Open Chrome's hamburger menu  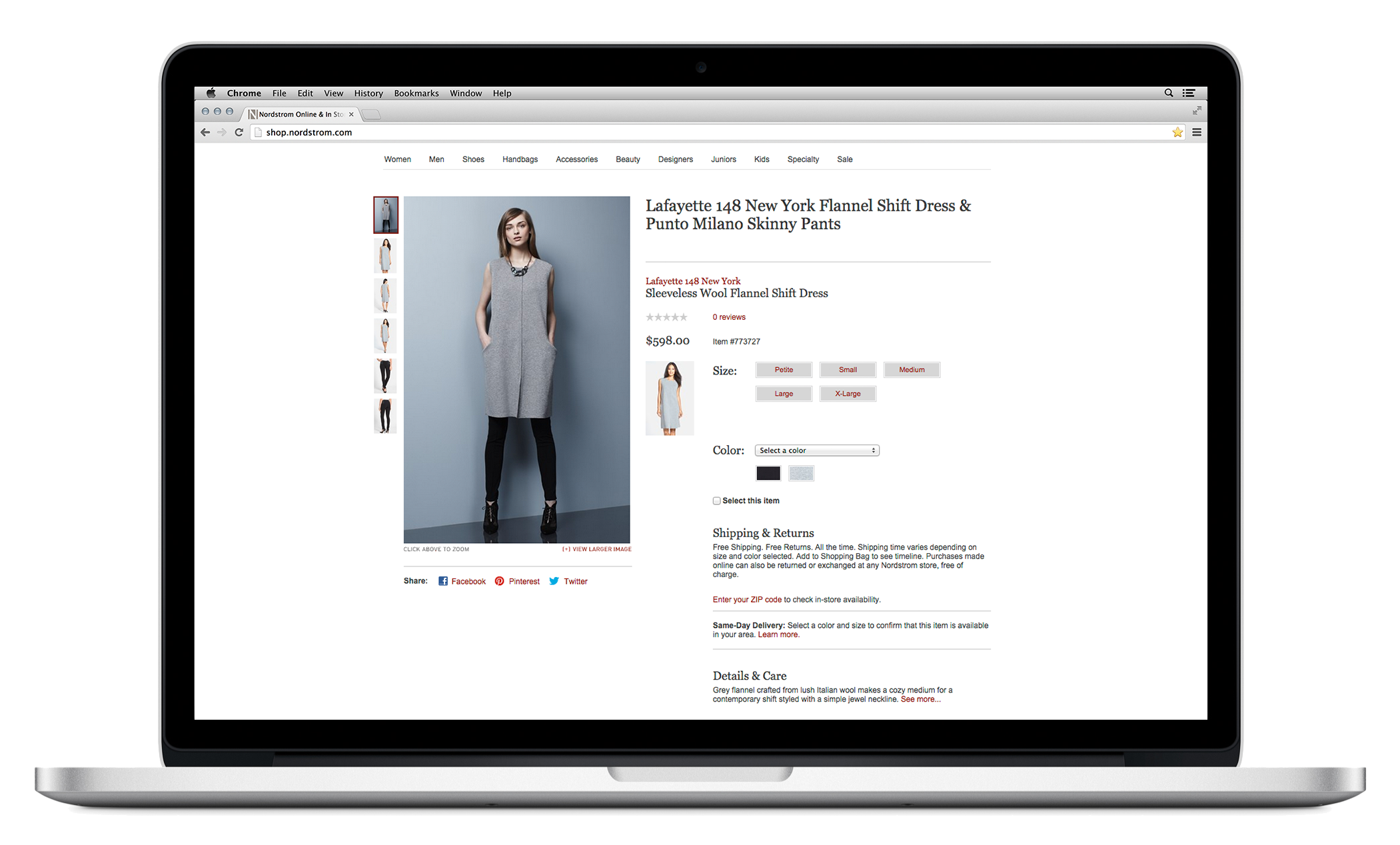tap(1197, 132)
